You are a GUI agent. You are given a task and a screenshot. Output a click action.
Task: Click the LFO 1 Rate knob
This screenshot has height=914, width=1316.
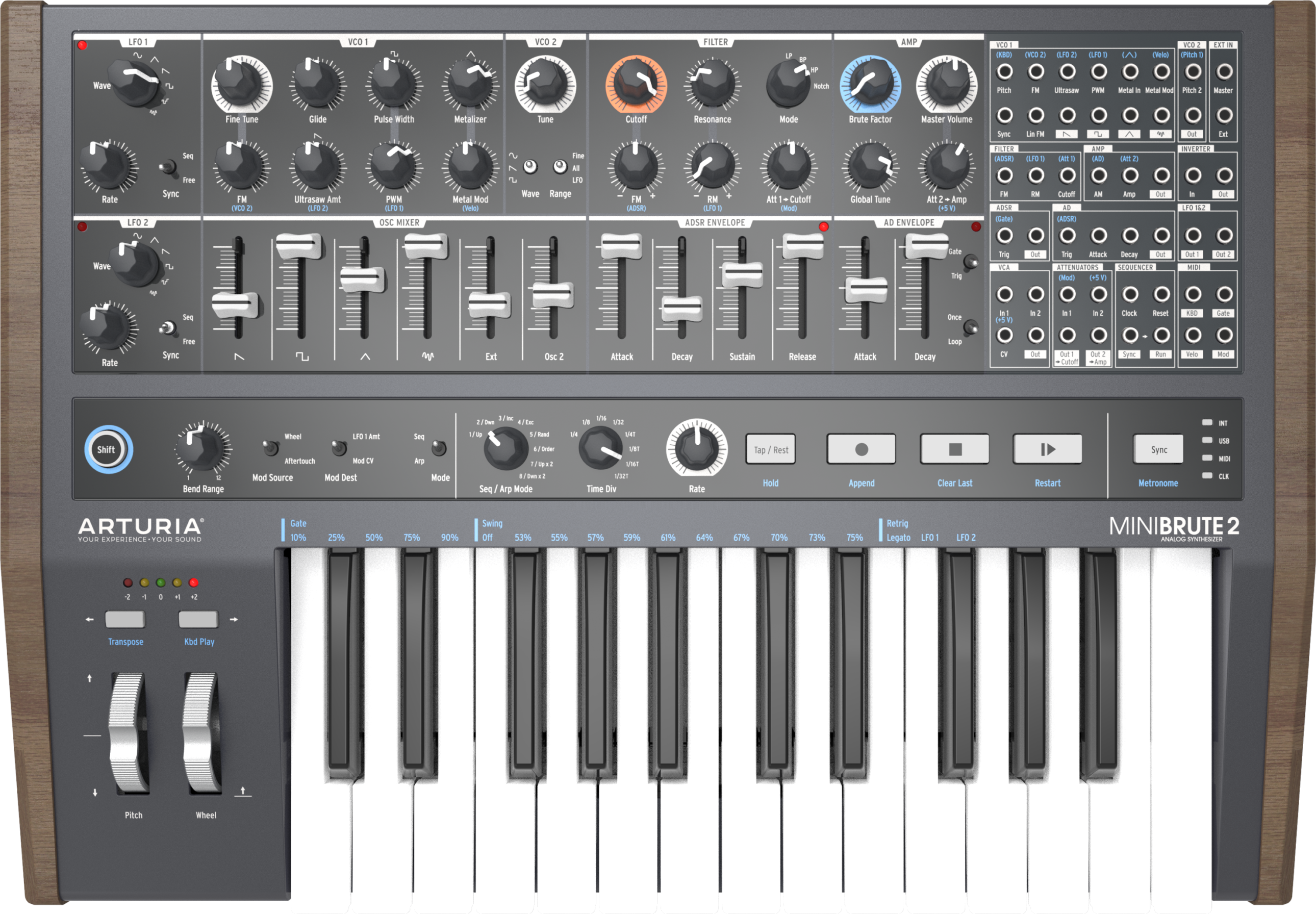tap(109, 166)
